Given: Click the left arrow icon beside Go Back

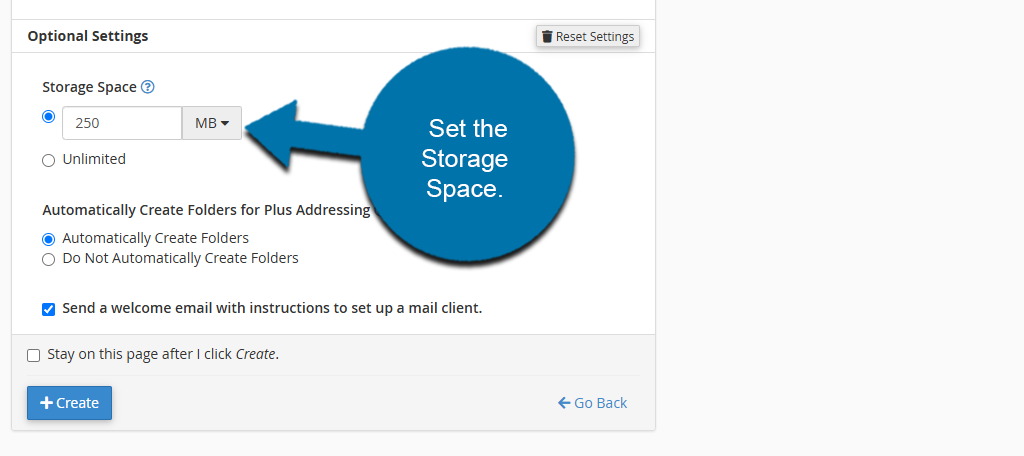Looking at the screenshot, I should [564, 403].
